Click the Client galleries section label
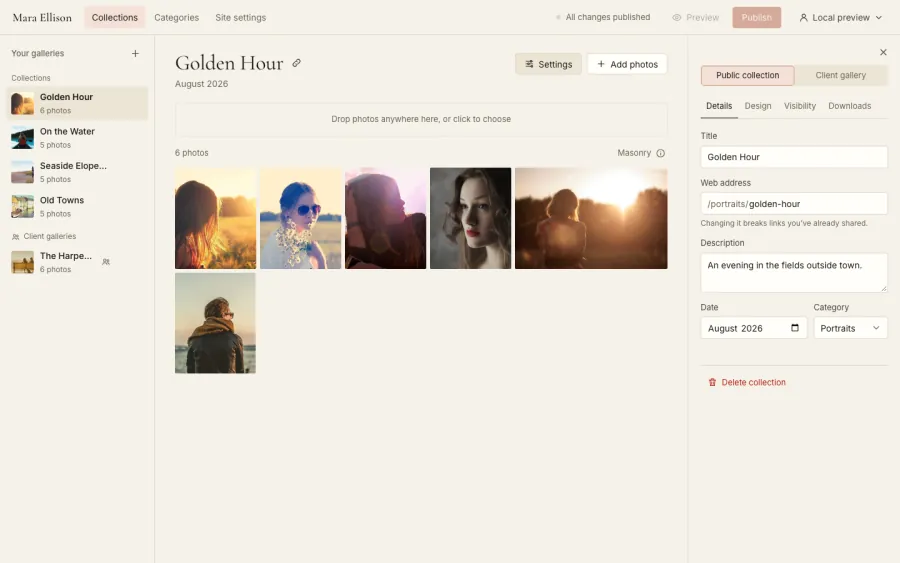 [x=49, y=236]
